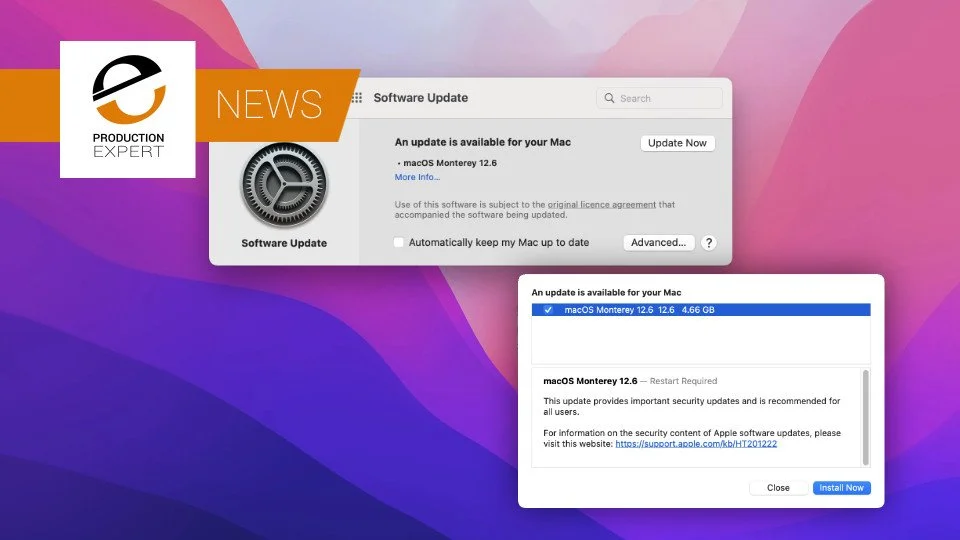Select the macOS Monterey 12.6 4.66 GB row
The image size is (960, 540).
click(x=701, y=310)
